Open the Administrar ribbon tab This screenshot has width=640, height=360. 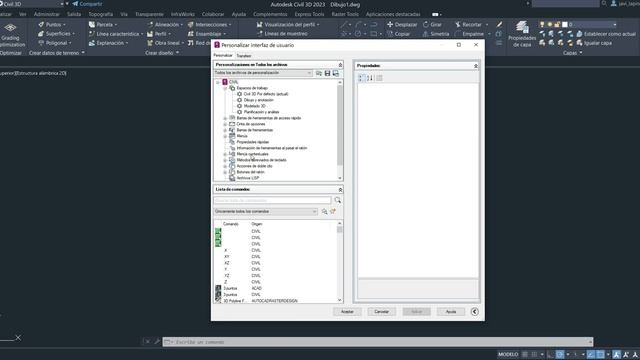47,14
